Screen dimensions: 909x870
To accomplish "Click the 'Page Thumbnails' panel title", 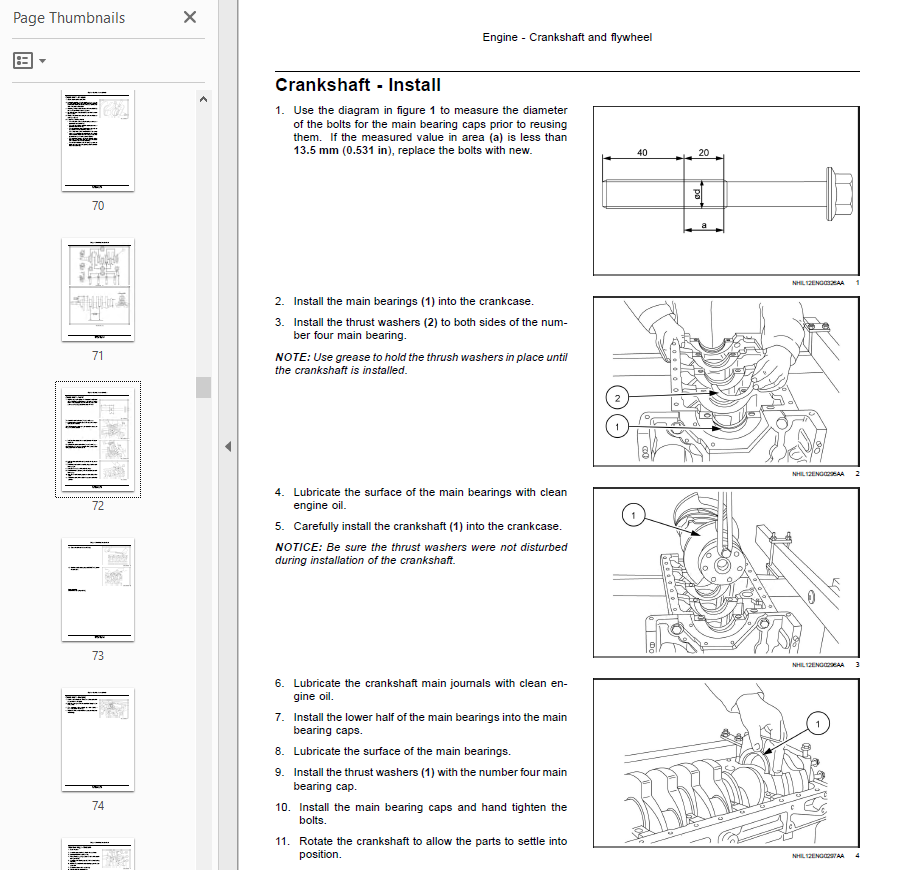I will tap(71, 18).
